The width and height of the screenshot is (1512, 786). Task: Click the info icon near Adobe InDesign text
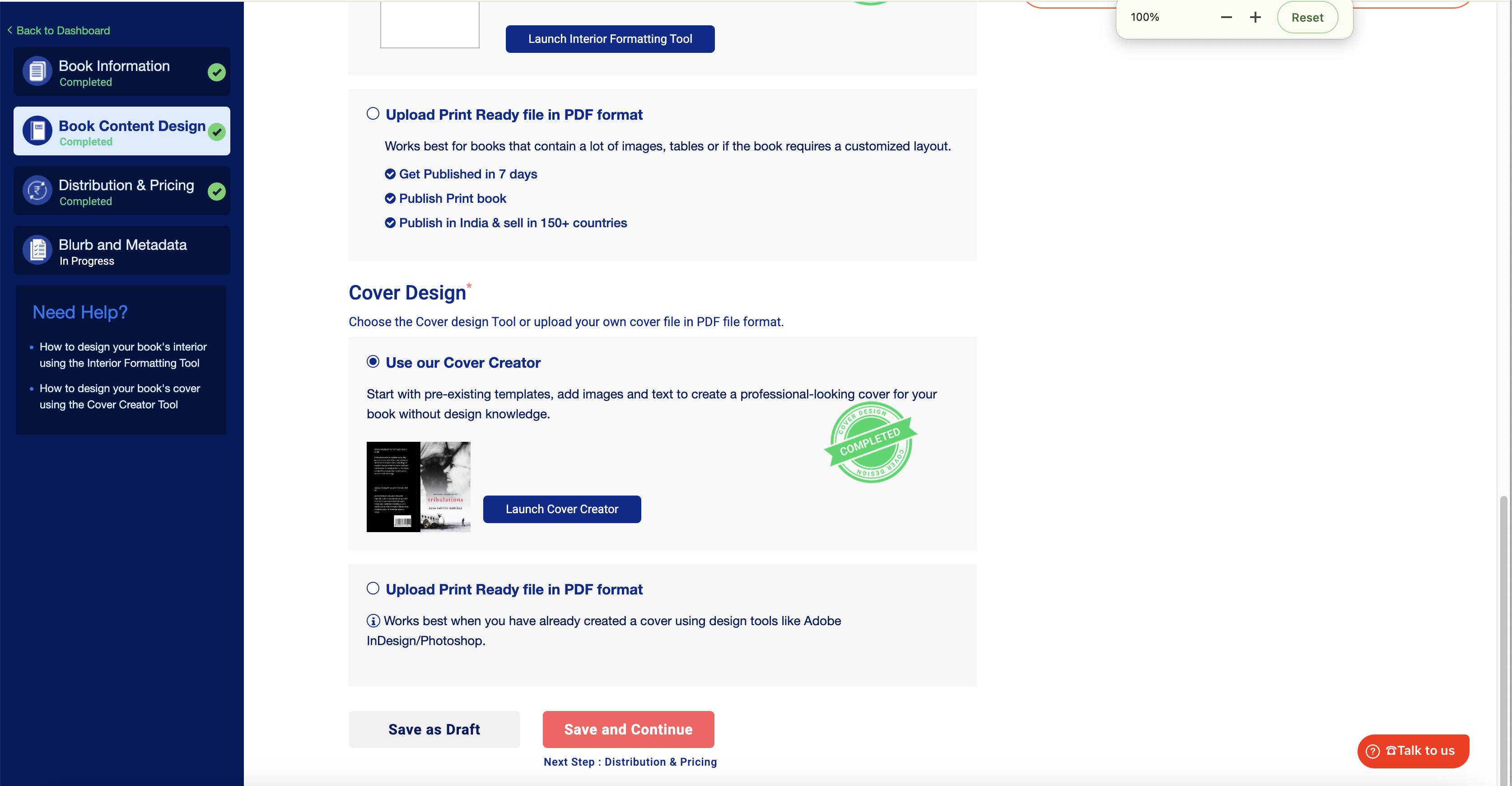click(x=373, y=621)
